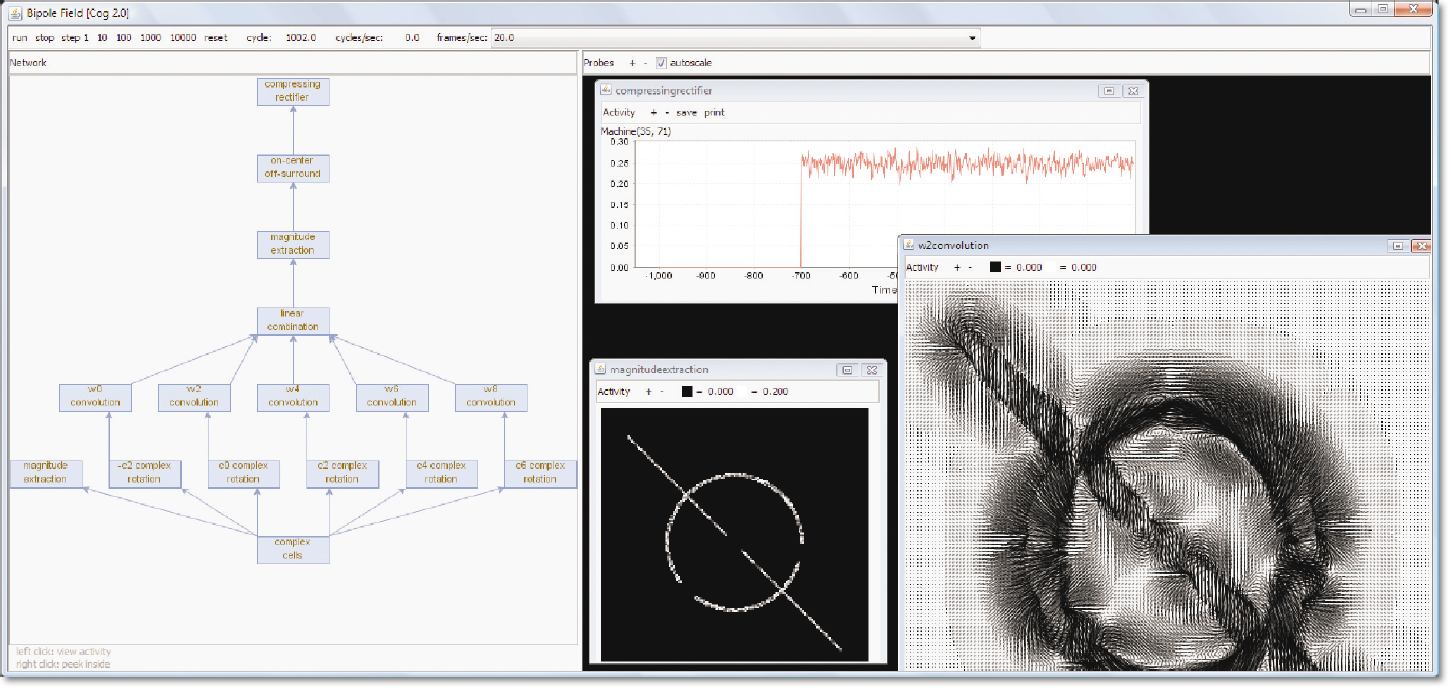Toggle the autoscale checkbox
The width and height of the screenshot is (1451, 691).
662,63
